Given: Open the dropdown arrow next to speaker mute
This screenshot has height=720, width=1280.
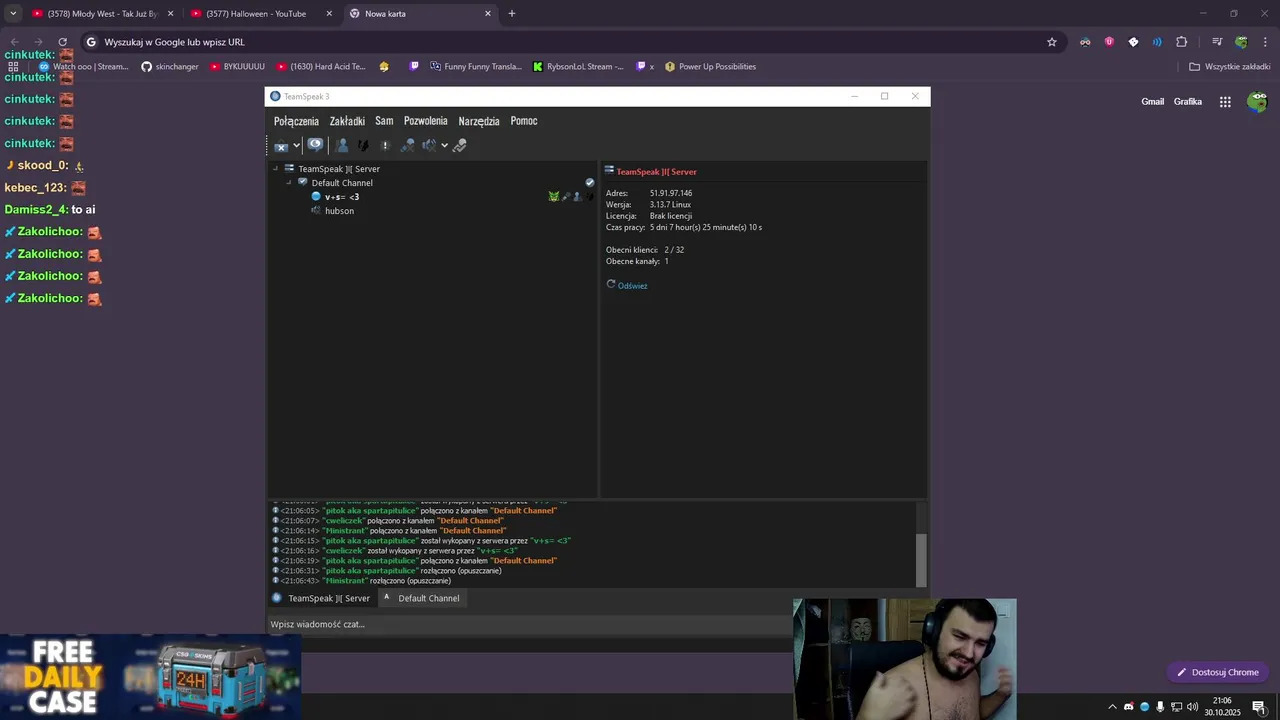Looking at the screenshot, I should [444, 146].
